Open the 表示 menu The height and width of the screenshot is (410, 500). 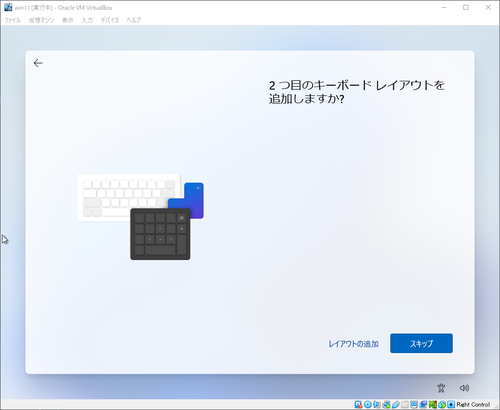68,20
